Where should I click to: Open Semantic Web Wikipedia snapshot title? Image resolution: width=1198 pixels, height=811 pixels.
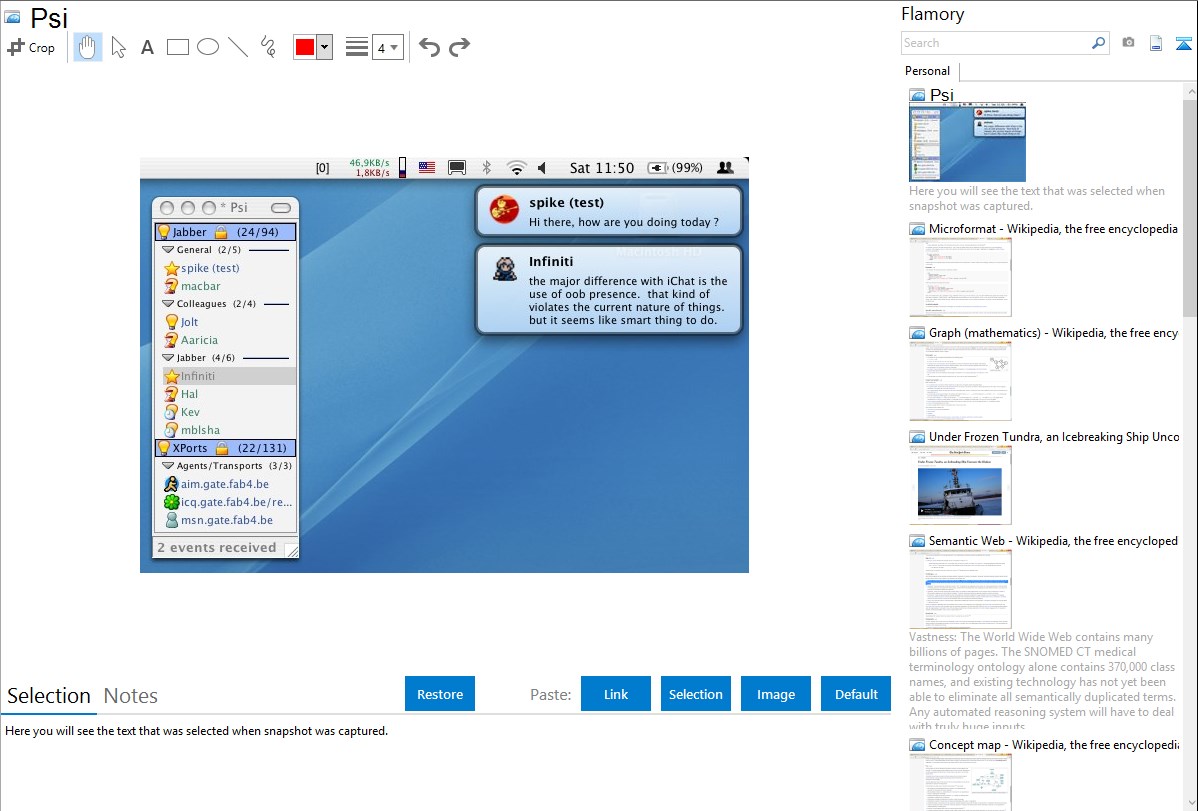coord(1053,540)
